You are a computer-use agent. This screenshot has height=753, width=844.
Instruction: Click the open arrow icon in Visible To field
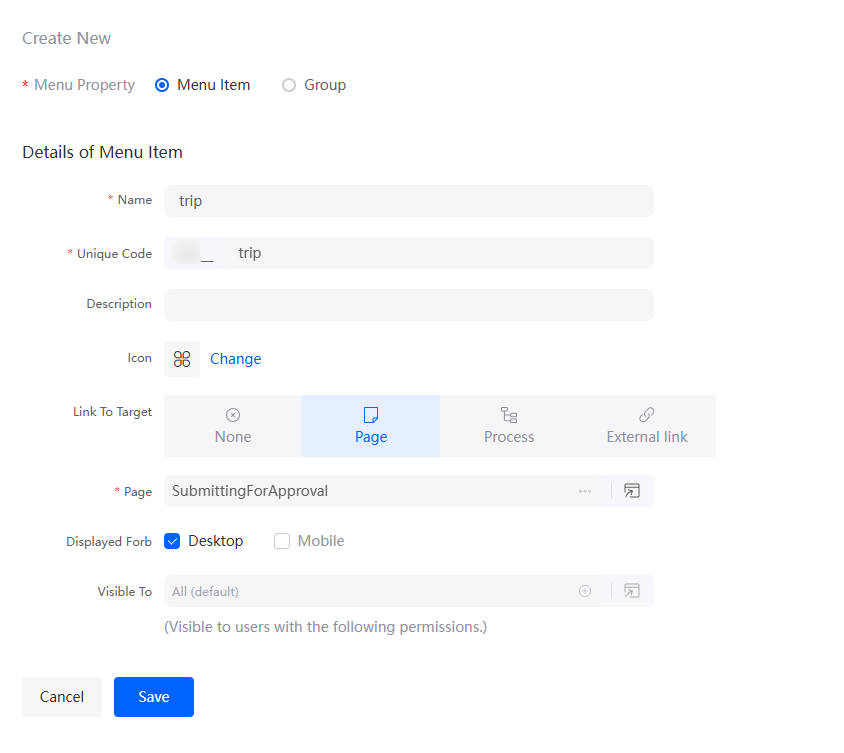click(632, 591)
